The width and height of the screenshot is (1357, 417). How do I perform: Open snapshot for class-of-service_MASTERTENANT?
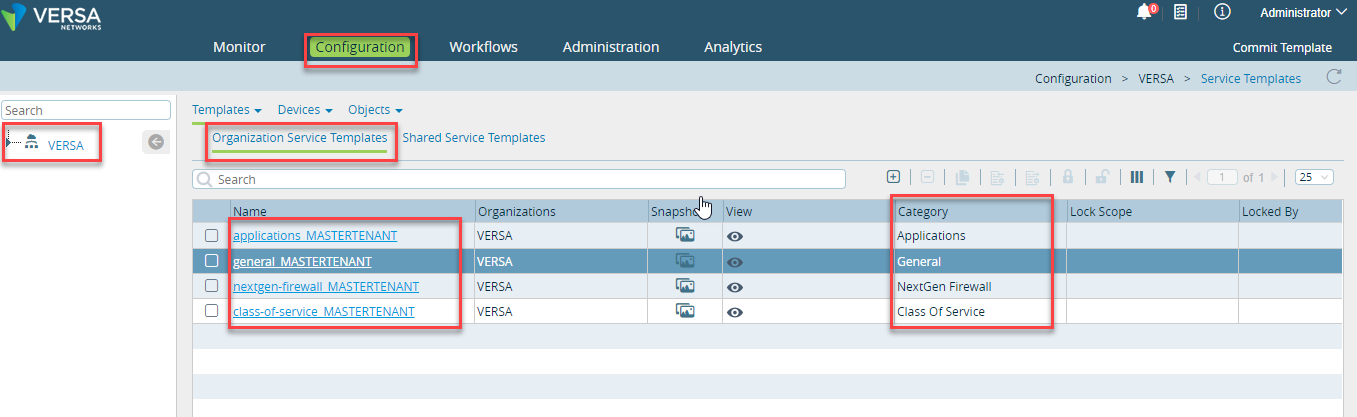pos(685,311)
